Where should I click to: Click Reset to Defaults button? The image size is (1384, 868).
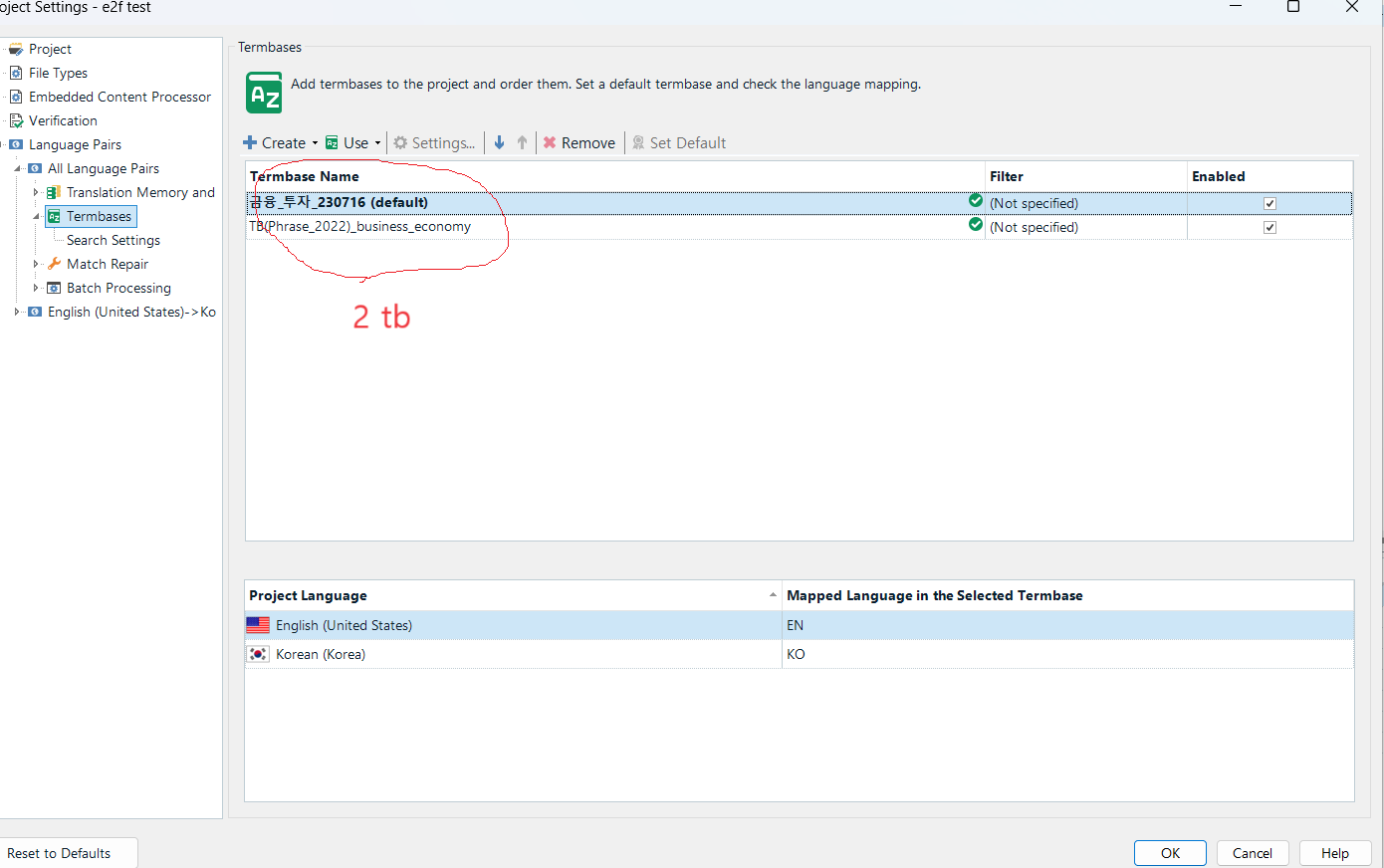66,853
